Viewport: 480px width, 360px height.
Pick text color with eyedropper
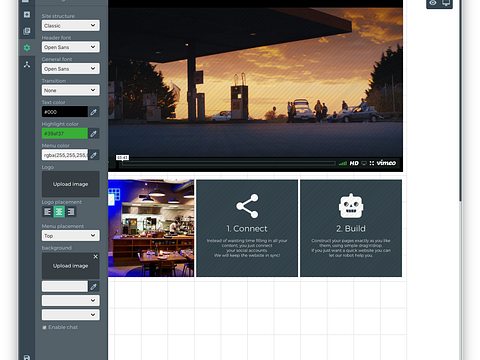point(94,112)
